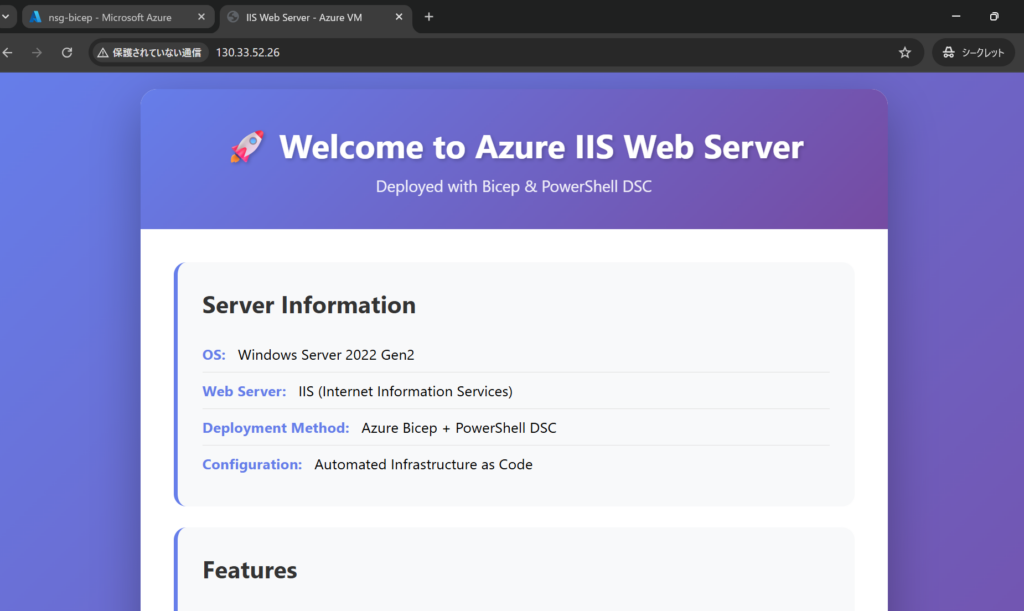The width and height of the screenshot is (1024, 611).
Task: Bookmark this page with the star icon
Action: (905, 52)
